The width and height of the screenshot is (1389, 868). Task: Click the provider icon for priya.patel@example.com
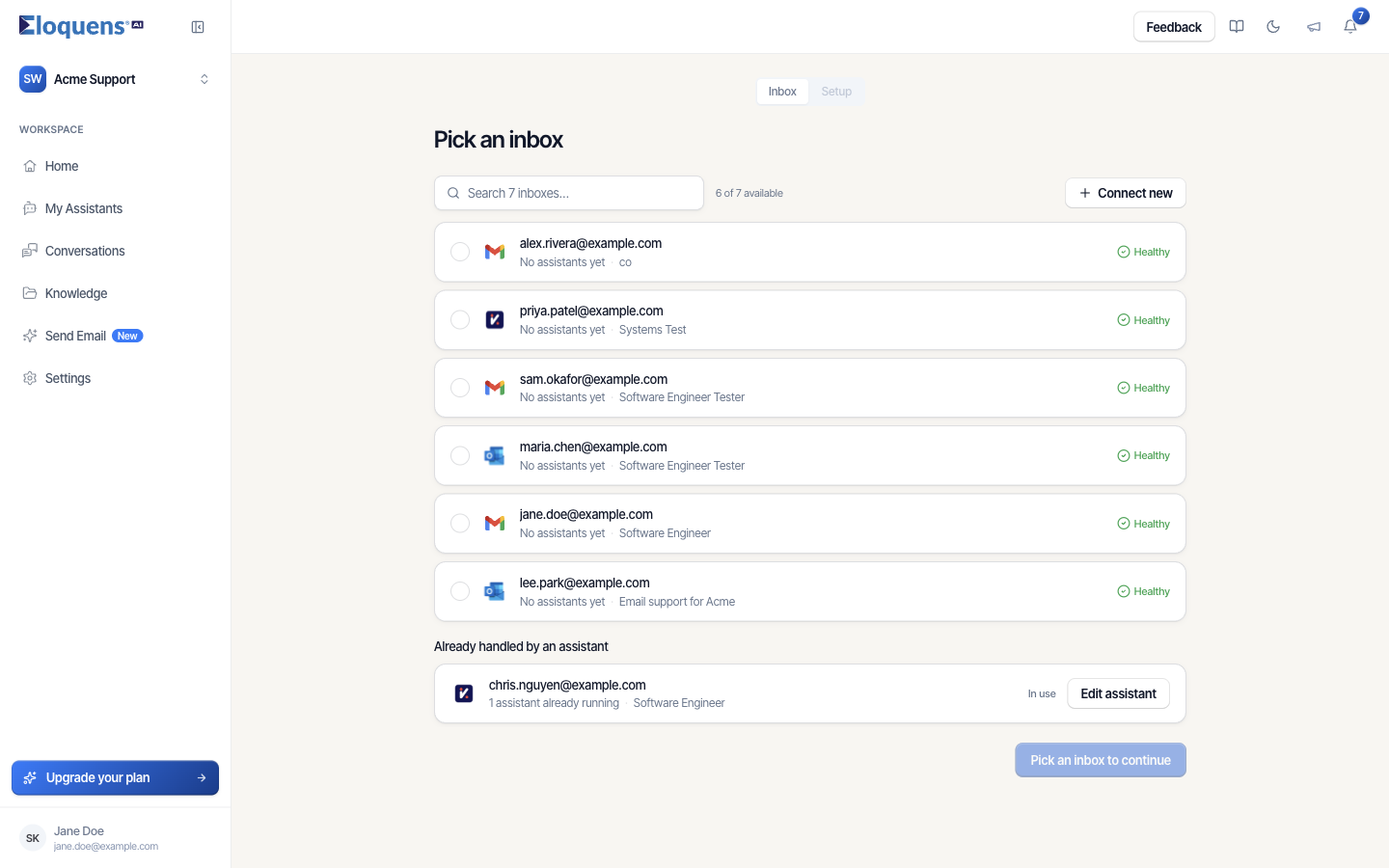pos(495,320)
